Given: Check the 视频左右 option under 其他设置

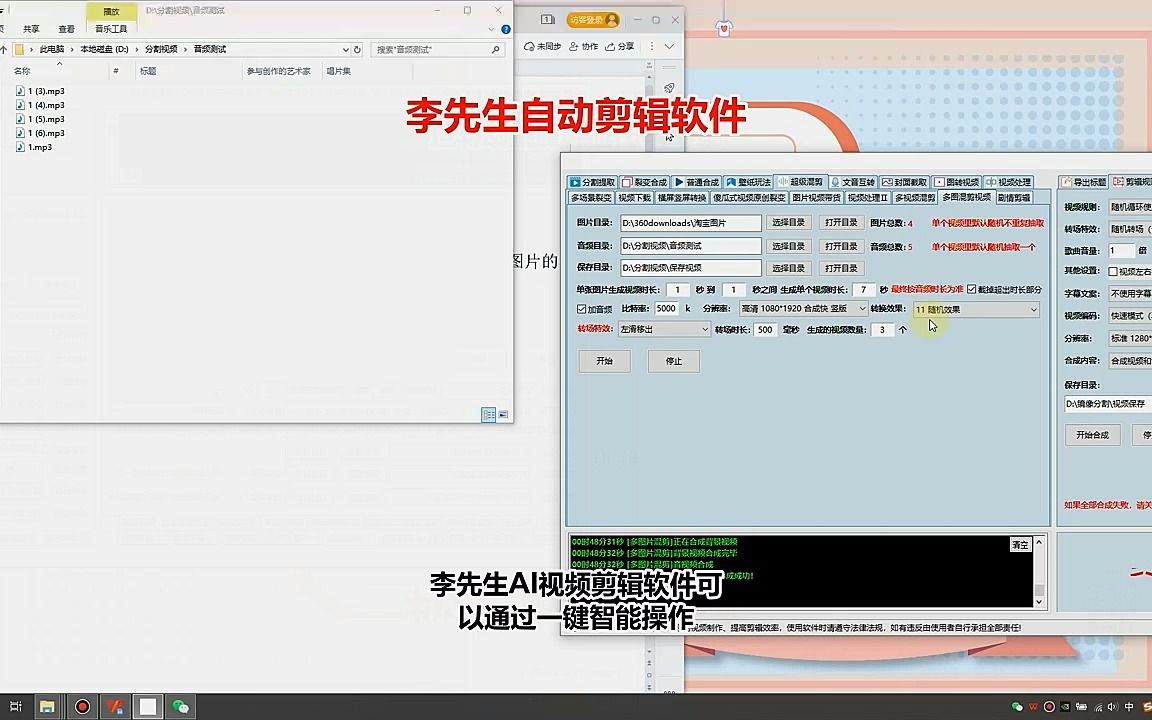Looking at the screenshot, I should coord(1113,271).
